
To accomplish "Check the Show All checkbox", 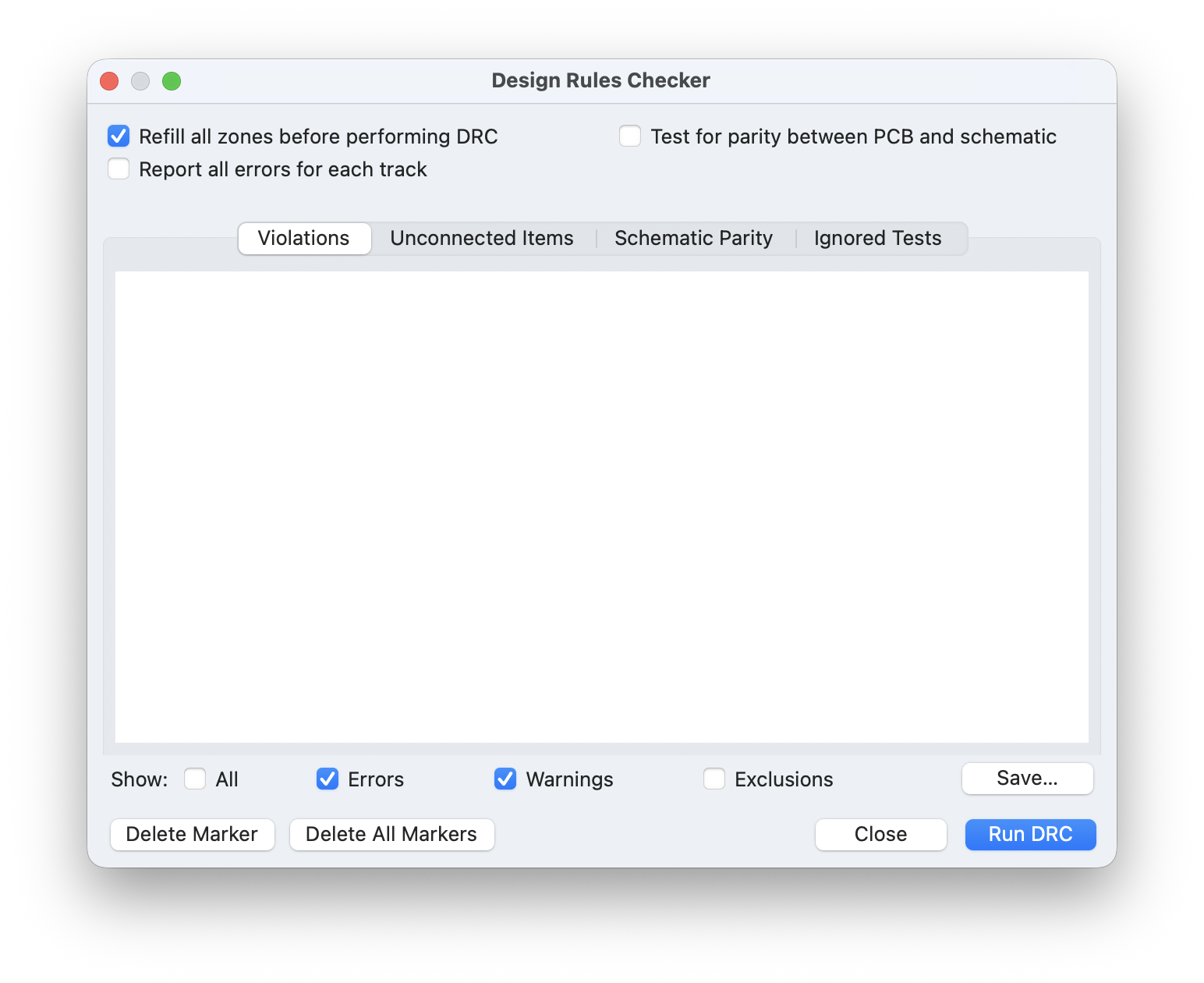I will point(195,779).
